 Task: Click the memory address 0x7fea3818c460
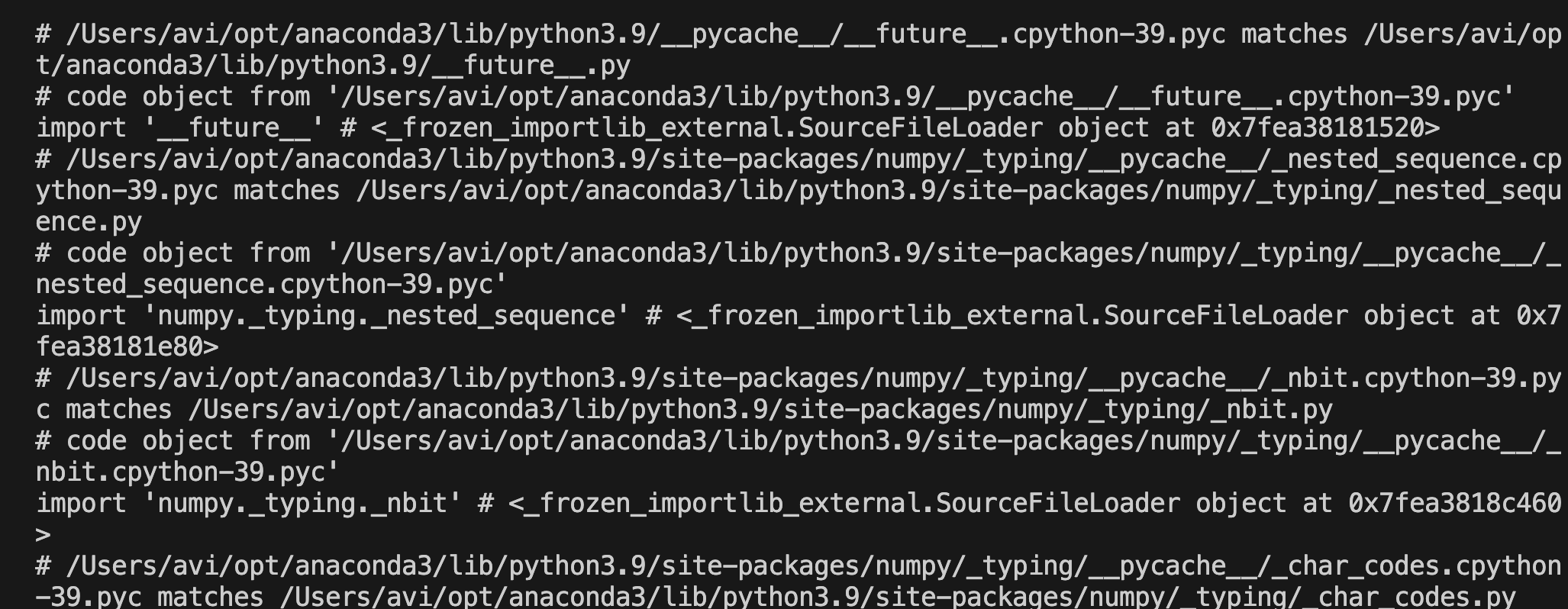1455,504
